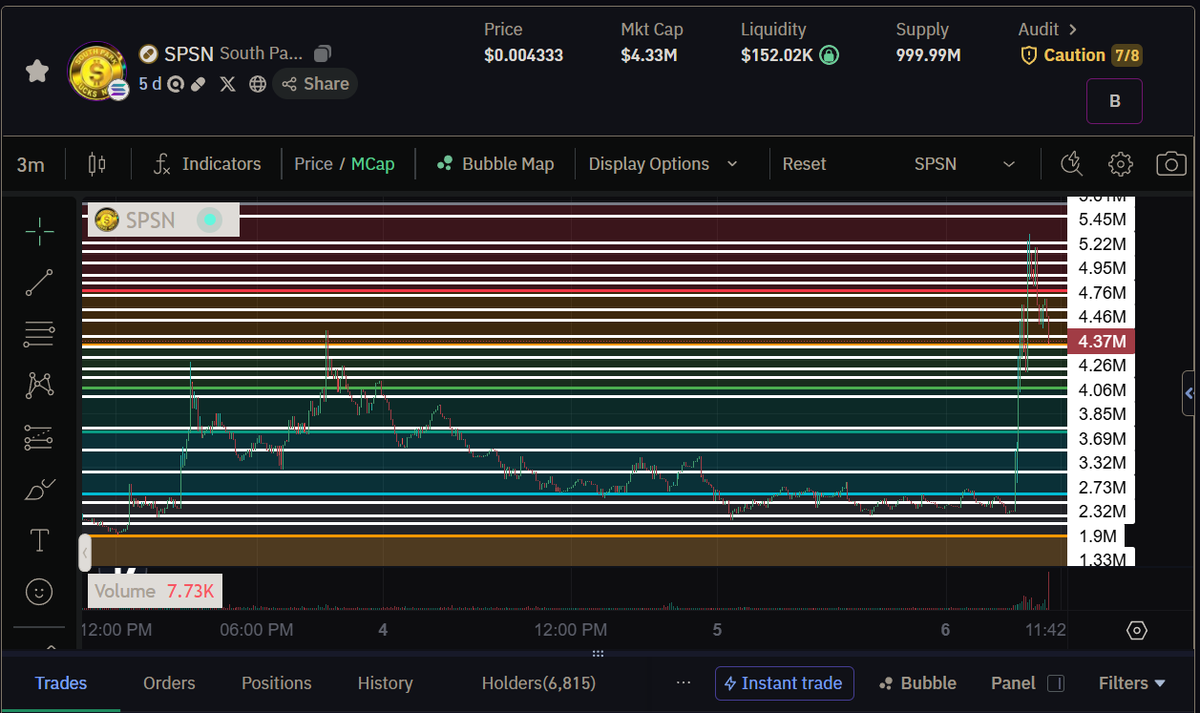Open the emoji icons tool
This screenshot has width=1200, height=713.
(39, 592)
